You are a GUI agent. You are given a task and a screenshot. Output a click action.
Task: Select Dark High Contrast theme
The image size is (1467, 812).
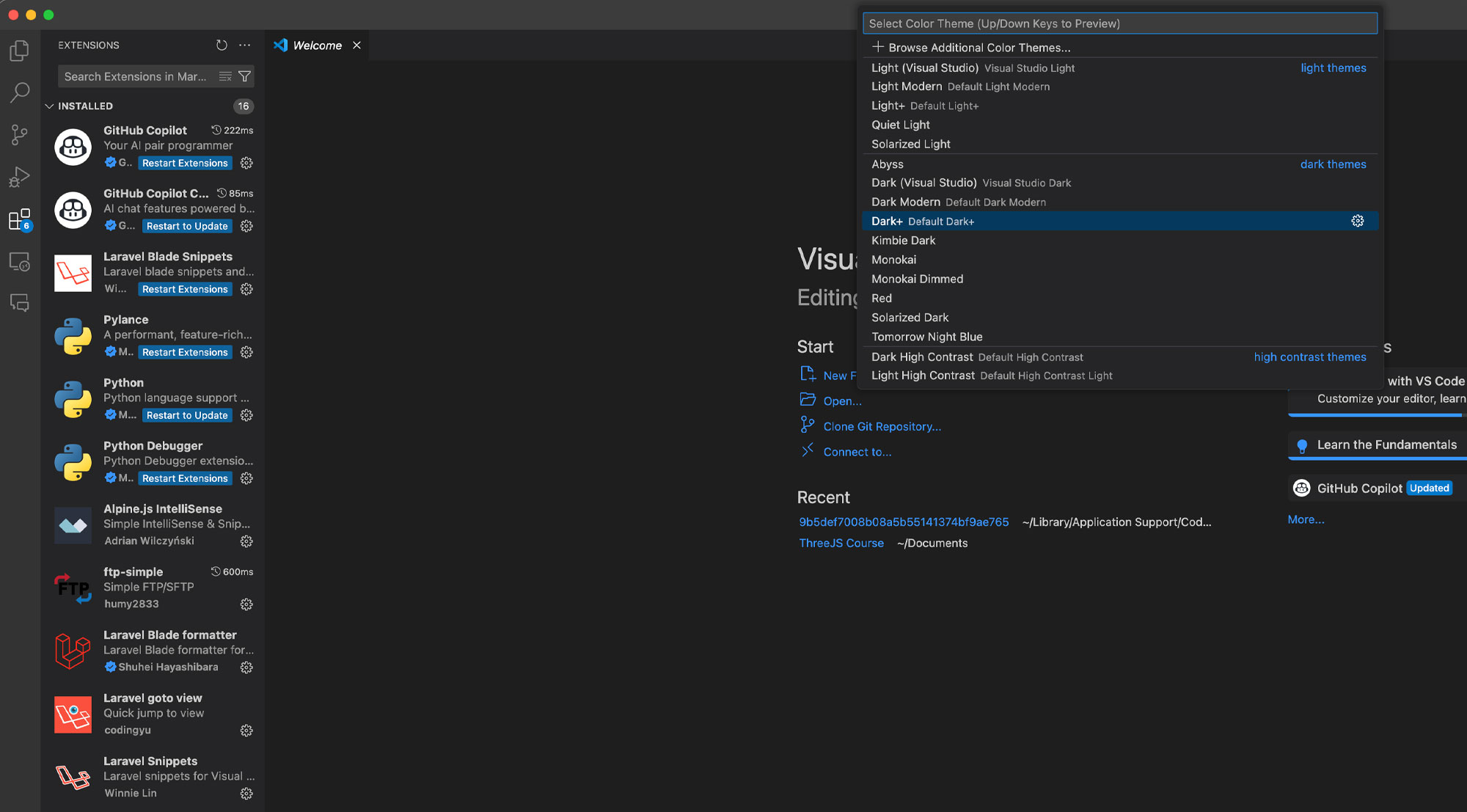[x=1120, y=357]
